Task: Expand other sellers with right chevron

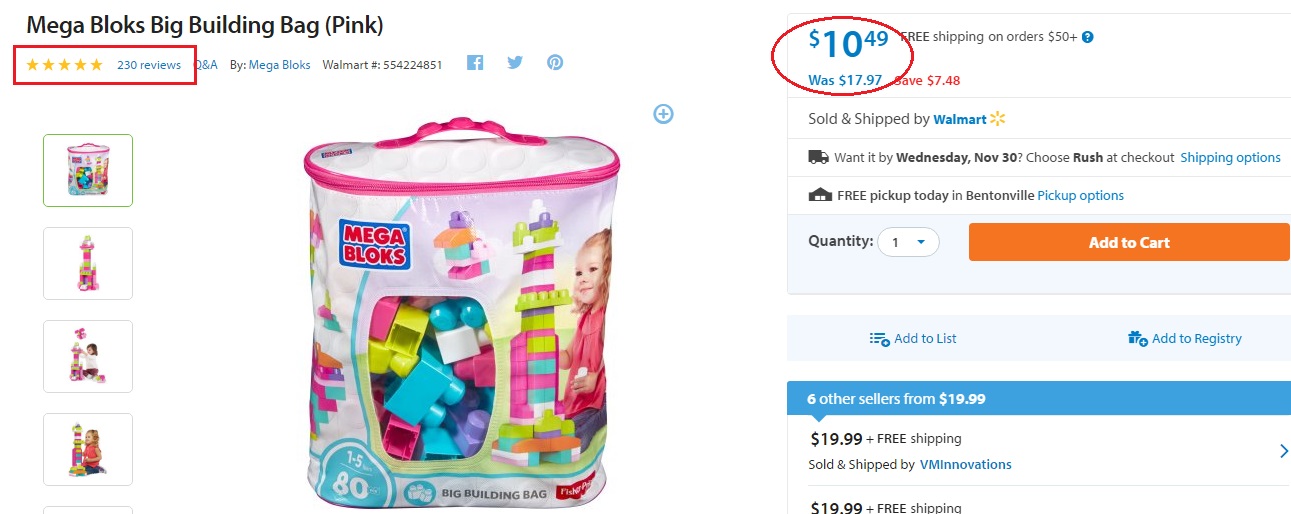Action: (1284, 451)
